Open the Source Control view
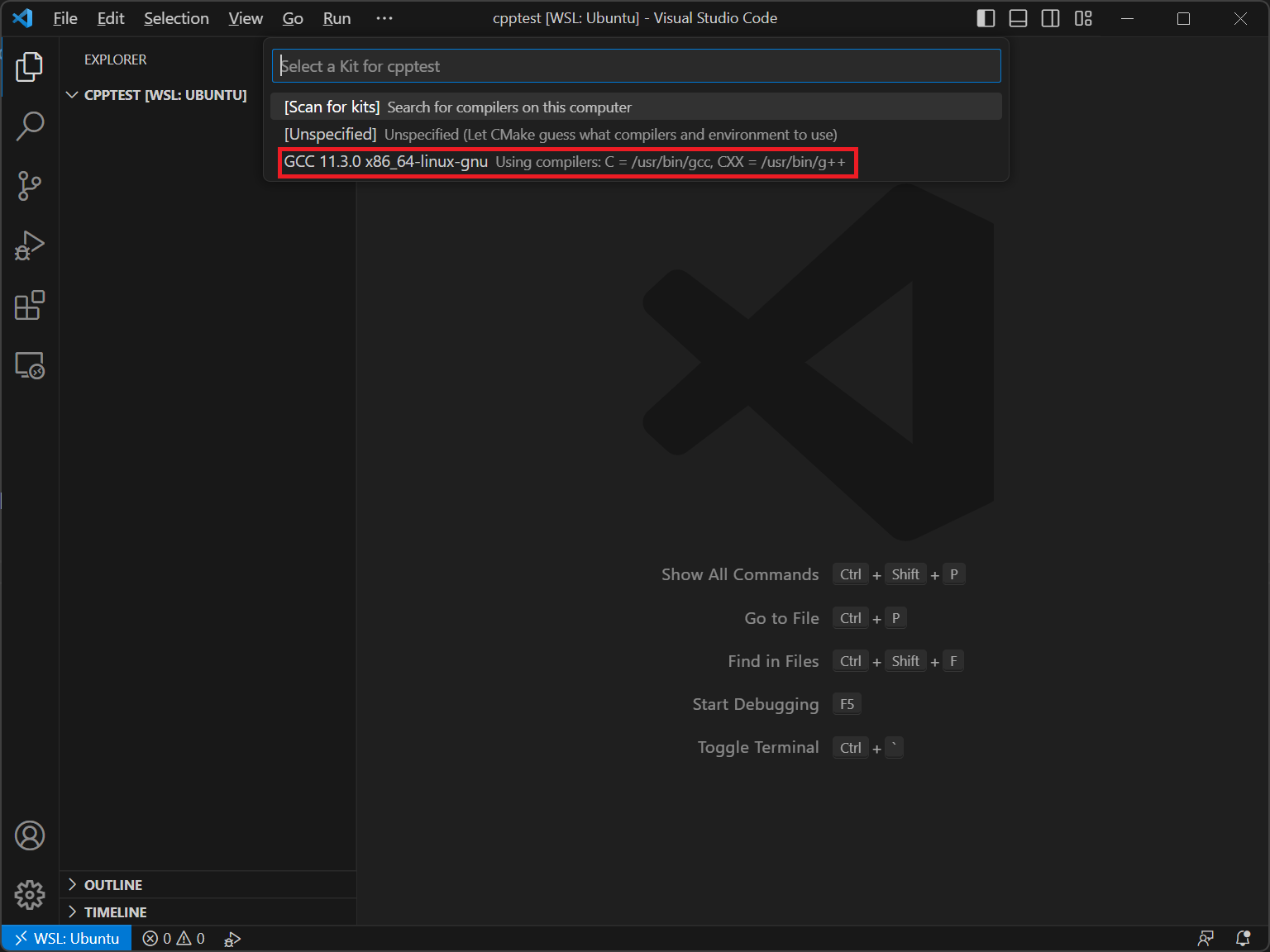Image resolution: width=1270 pixels, height=952 pixels. click(x=30, y=186)
